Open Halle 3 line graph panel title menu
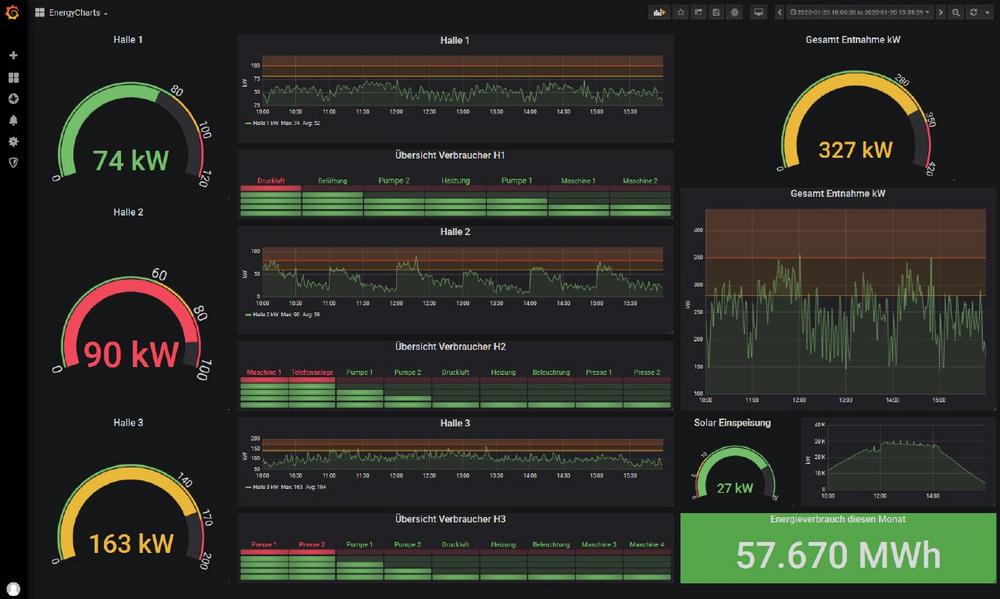Image resolution: width=1000 pixels, height=599 pixels. [x=455, y=423]
